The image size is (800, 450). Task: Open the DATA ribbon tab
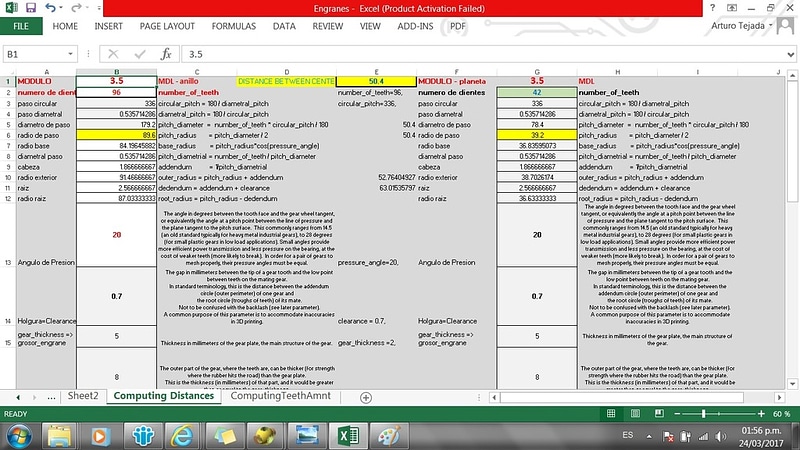pos(284,26)
